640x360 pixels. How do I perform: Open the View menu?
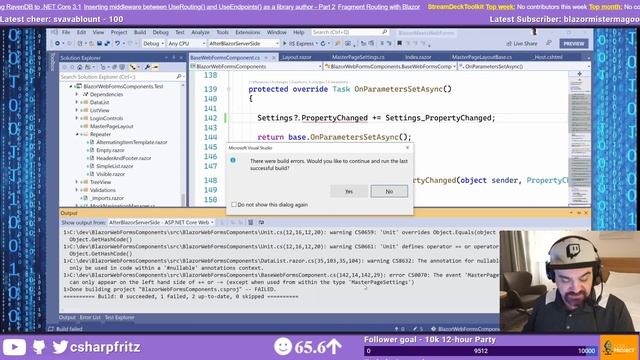(98, 32)
